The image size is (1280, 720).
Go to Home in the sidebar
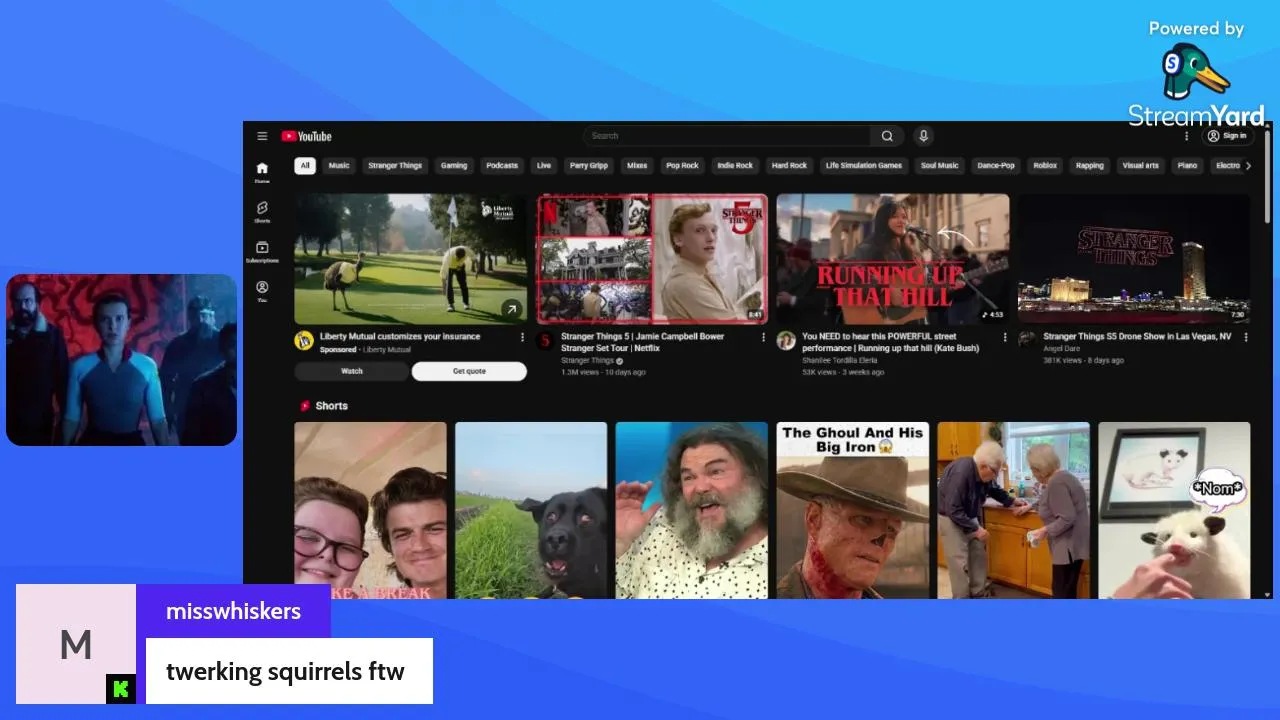point(262,172)
